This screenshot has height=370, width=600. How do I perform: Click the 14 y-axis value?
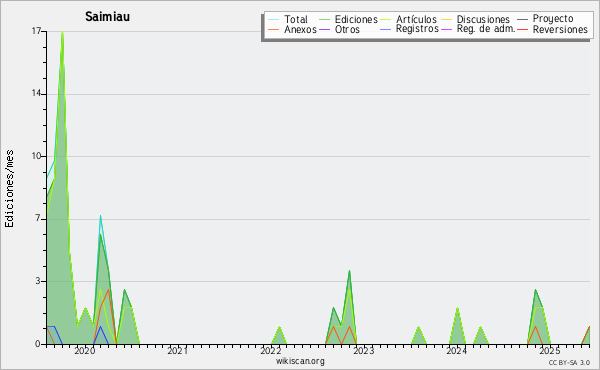point(36,93)
